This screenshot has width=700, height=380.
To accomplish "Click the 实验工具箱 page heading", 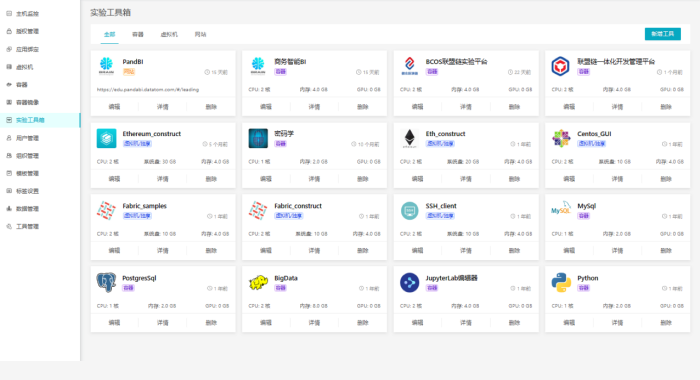I will [110, 13].
